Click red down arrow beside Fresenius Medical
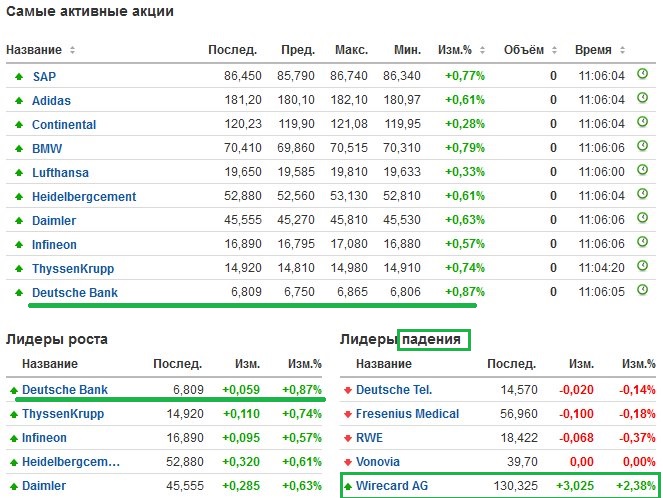 [348, 414]
